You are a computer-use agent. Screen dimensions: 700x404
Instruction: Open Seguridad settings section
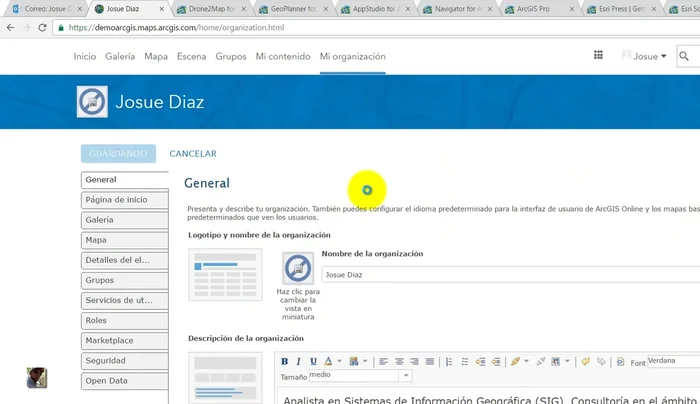[x=125, y=360]
